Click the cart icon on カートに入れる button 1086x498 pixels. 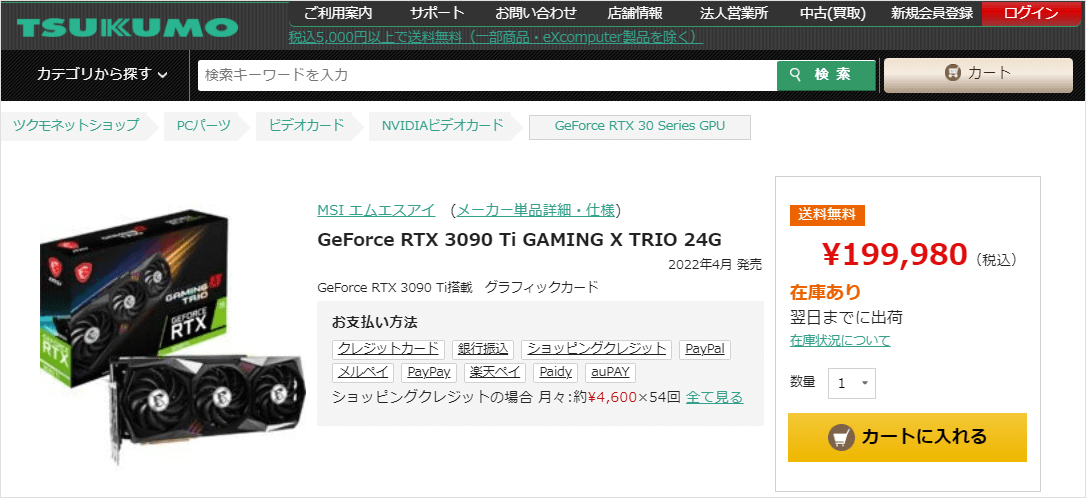[x=842, y=436]
